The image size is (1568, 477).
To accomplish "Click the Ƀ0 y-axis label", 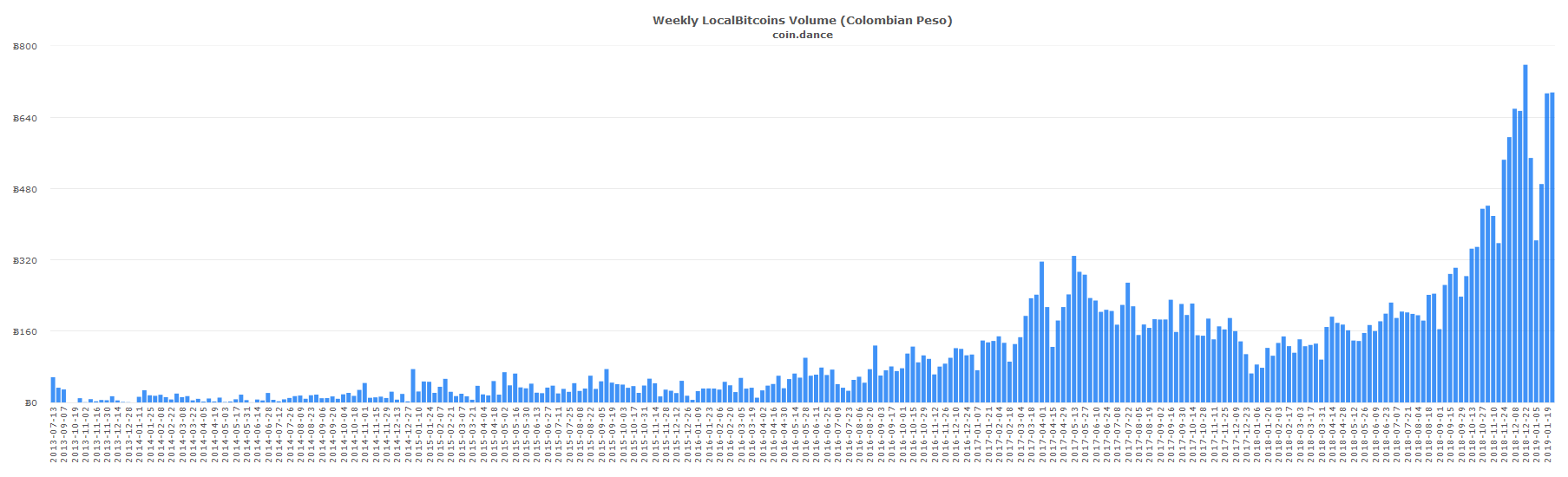I will (30, 403).
